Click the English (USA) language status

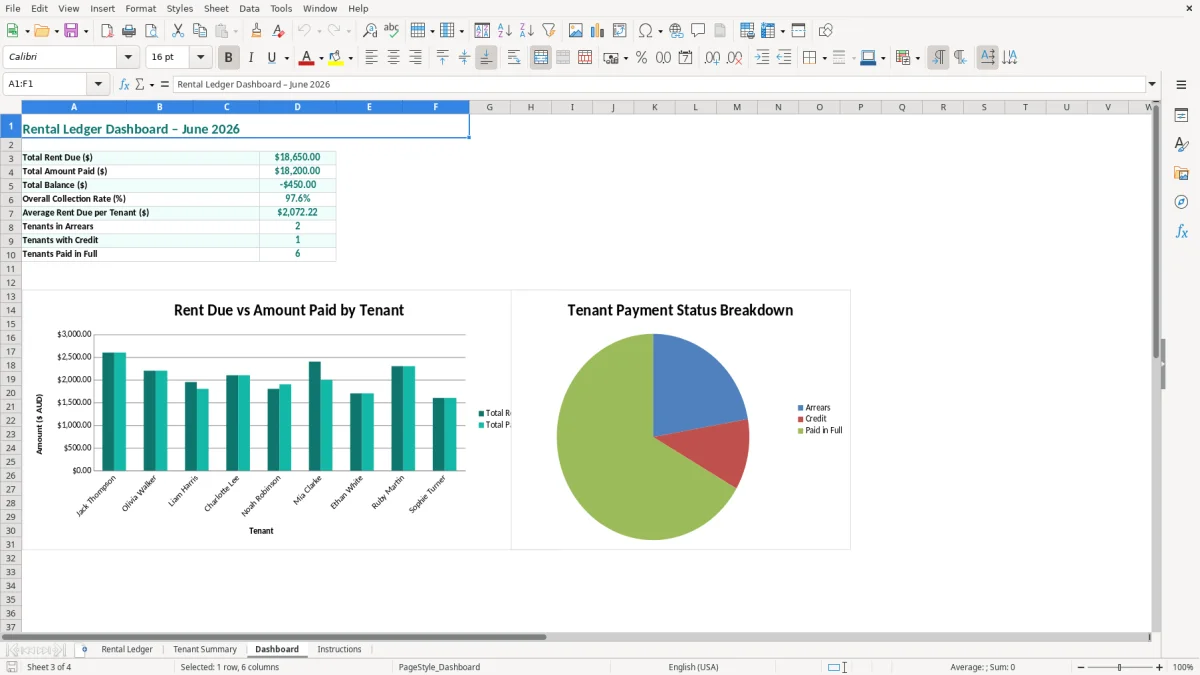point(693,667)
